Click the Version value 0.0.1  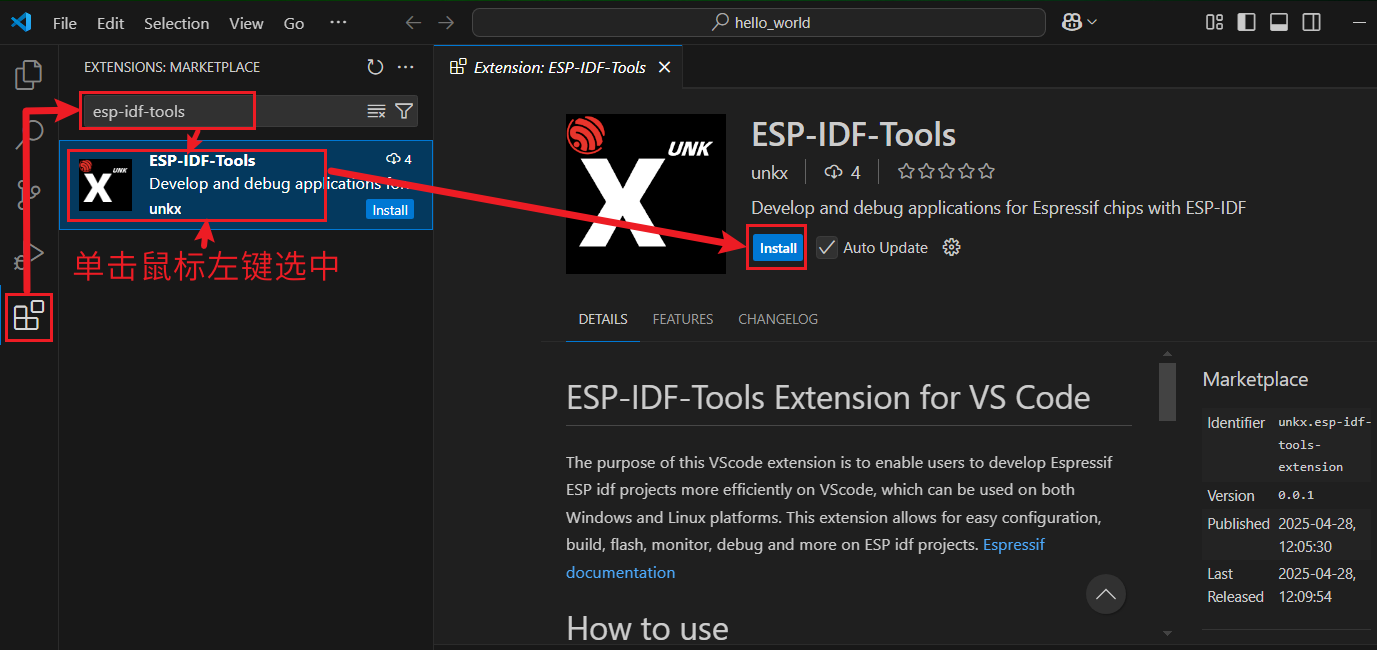click(x=1296, y=495)
